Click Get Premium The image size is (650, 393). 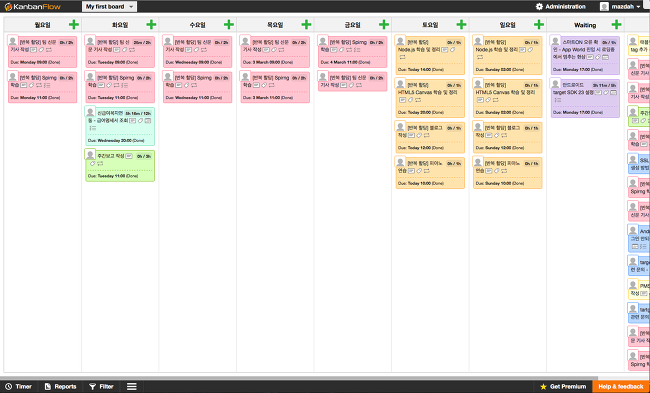[563, 386]
